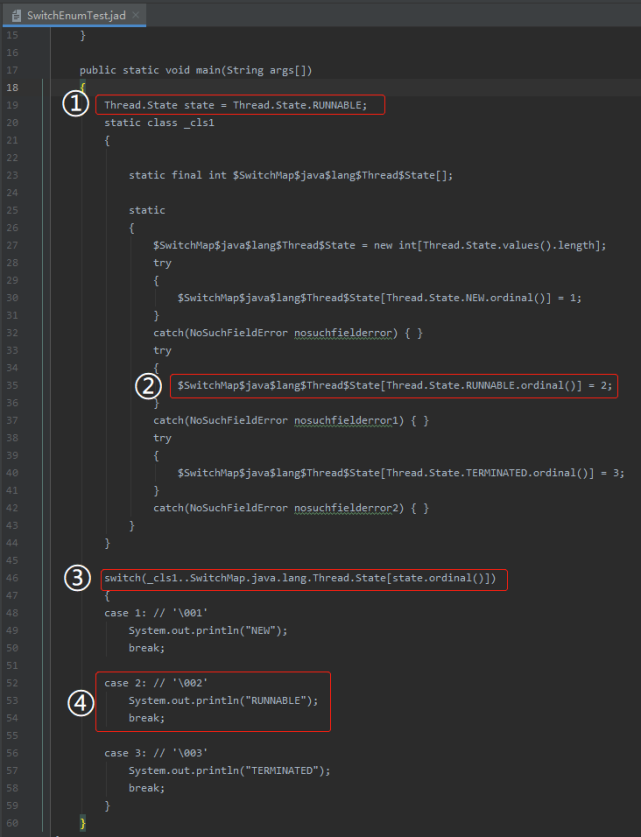Click 'case 1: // '\001'' line
The width and height of the screenshot is (641, 837).
156,613
